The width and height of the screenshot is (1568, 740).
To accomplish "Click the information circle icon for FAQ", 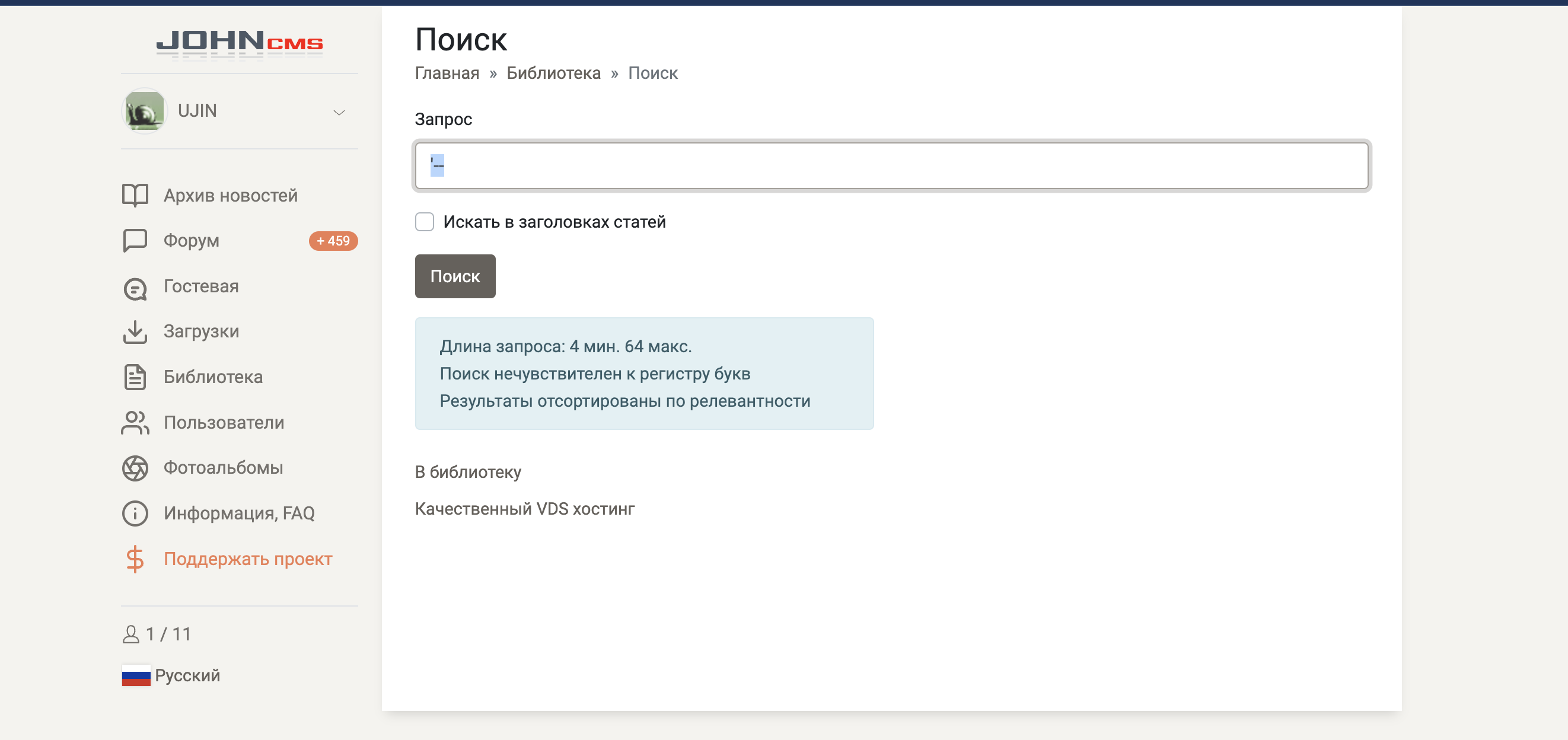I will coord(135,513).
